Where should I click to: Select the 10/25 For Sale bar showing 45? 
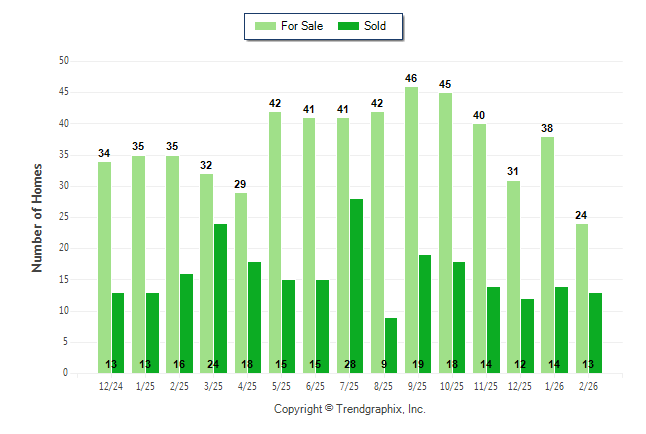[445, 233]
